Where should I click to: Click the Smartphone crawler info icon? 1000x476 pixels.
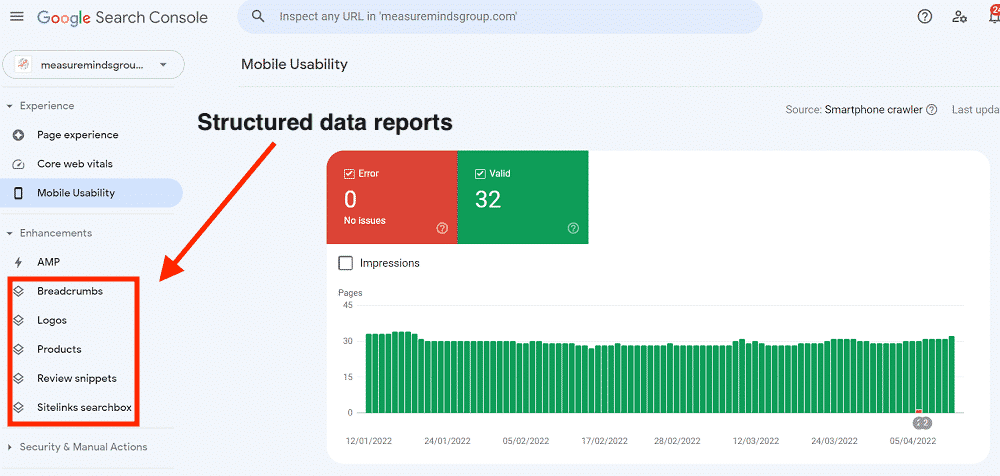[x=932, y=110]
